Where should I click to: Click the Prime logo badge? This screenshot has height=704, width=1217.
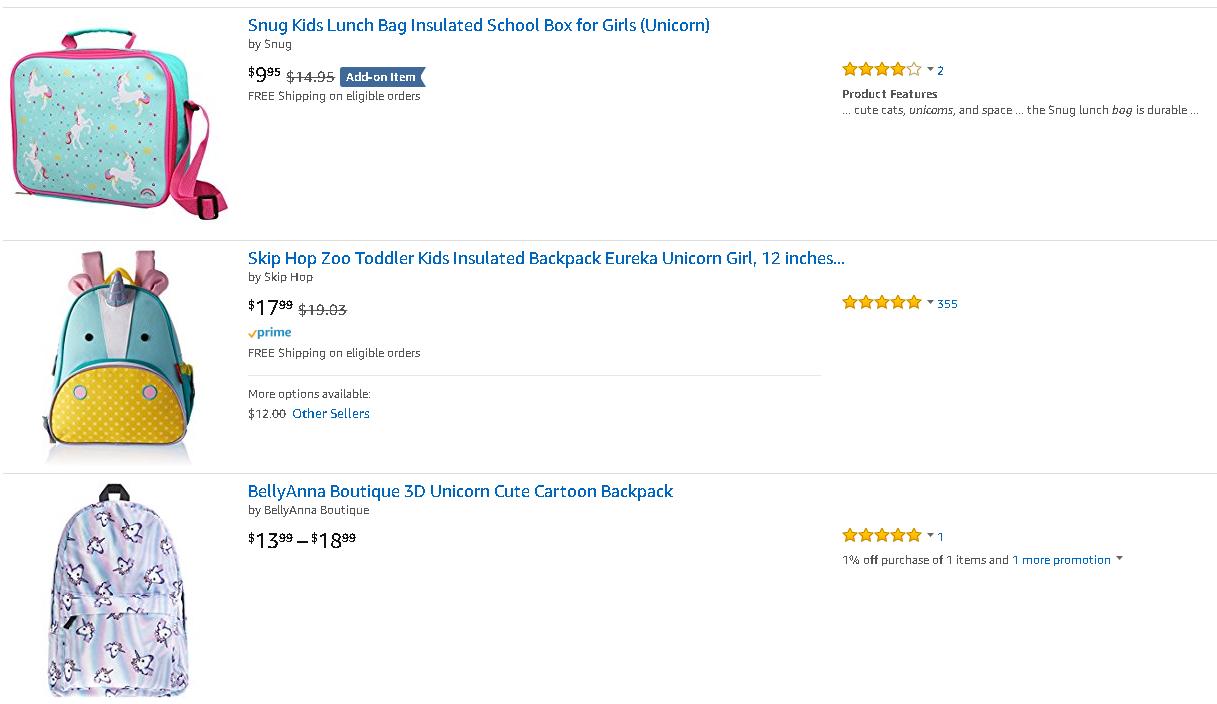(270, 333)
